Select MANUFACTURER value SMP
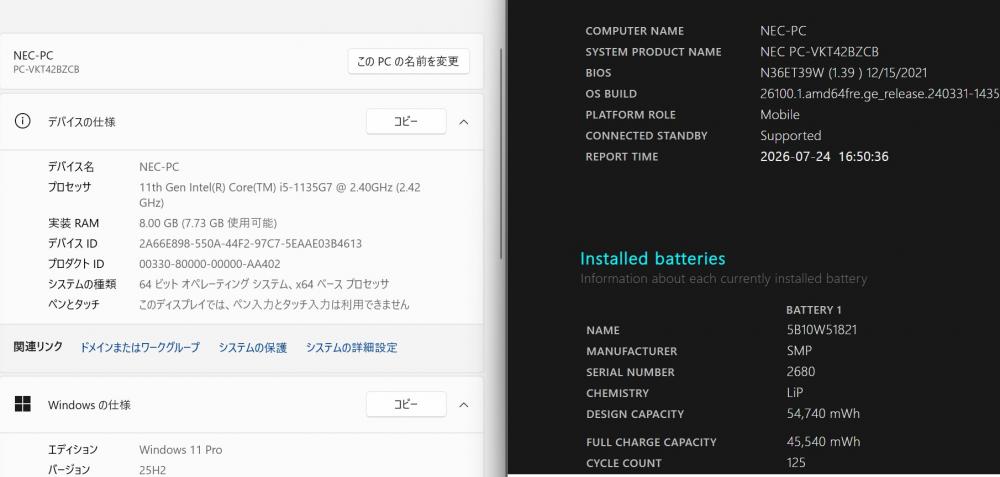This screenshot has height=477, width=1000. click(x=799, y=351)
